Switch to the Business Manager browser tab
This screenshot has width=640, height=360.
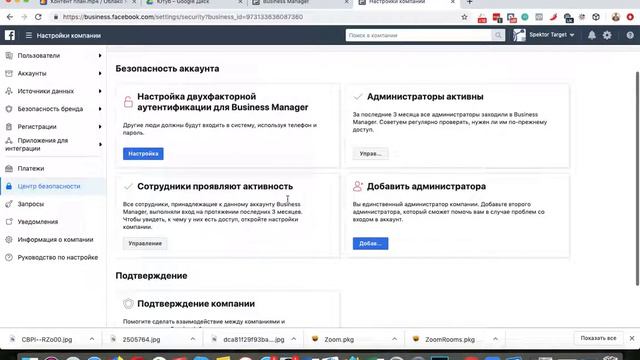point(300,2)
